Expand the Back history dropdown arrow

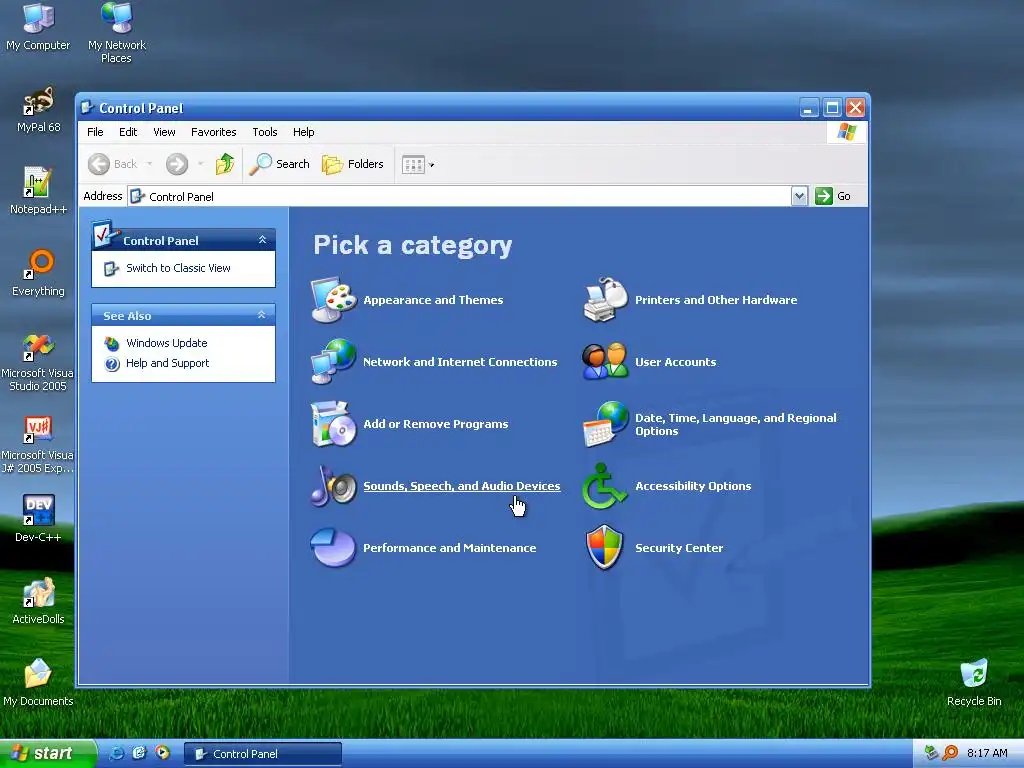pyautogui.click(x=149, y=164)
